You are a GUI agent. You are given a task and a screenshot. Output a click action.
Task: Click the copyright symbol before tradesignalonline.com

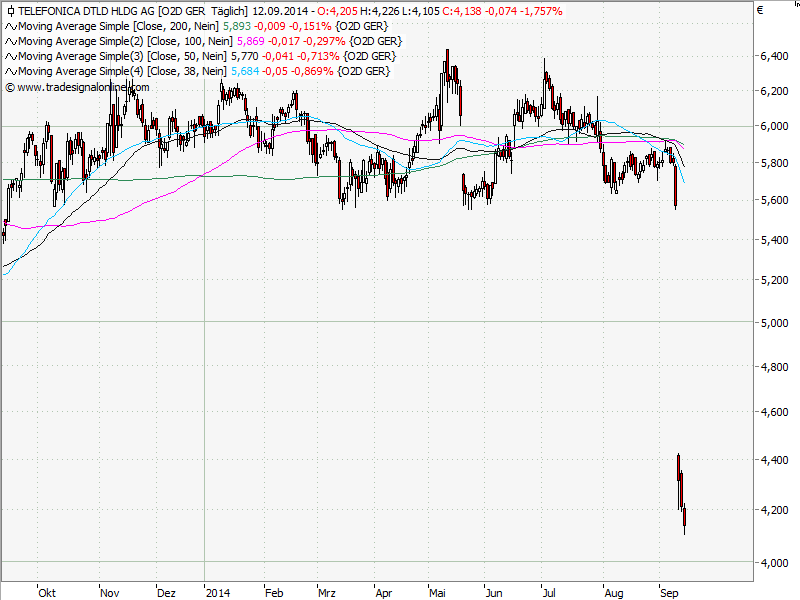pyautogui.click(x=8, y=87)
